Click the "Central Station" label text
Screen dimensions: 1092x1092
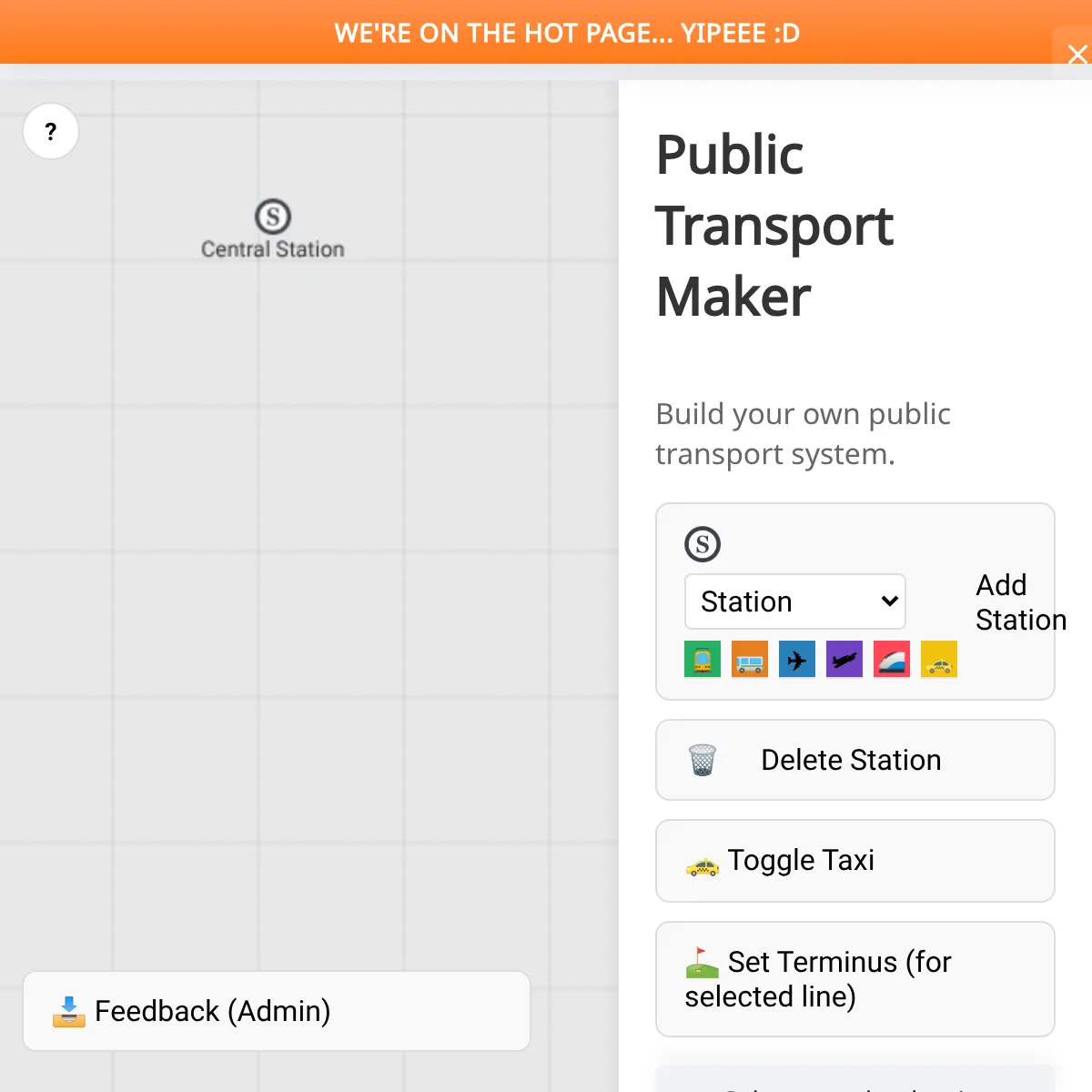(x=272, y=249)
